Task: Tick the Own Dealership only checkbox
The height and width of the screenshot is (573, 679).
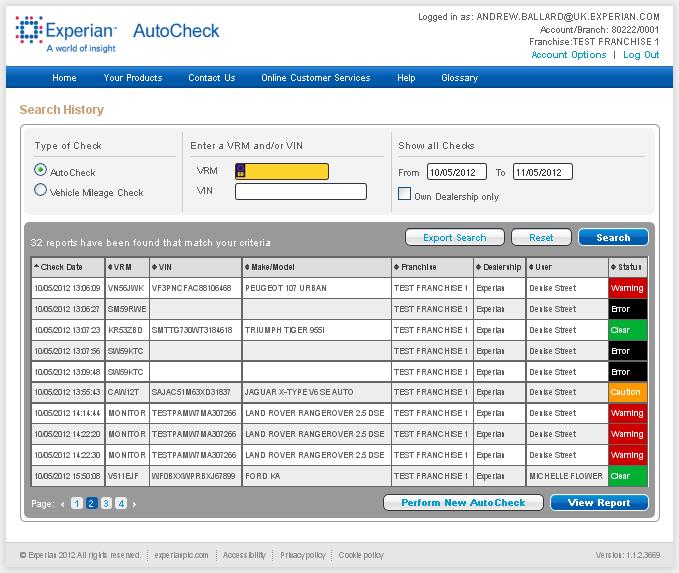Action: pyautogui.click(x=404, y=194)
